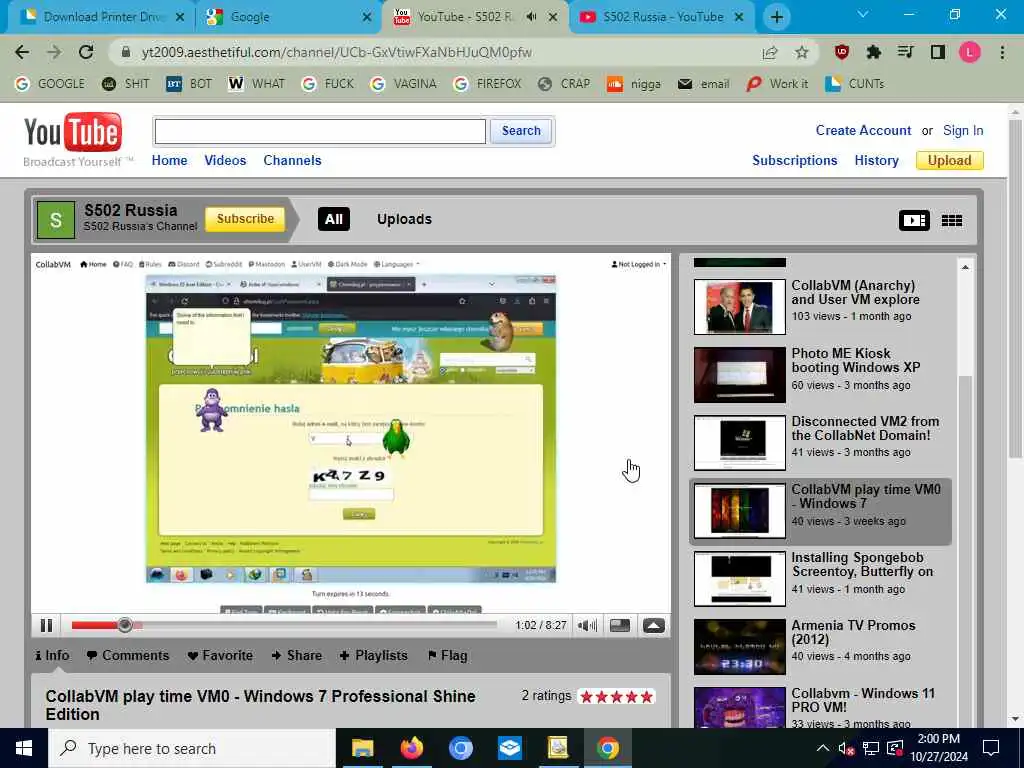1024x768 pixels.
Task: Open Firefox from the taskbar
Action: point(411,748)
